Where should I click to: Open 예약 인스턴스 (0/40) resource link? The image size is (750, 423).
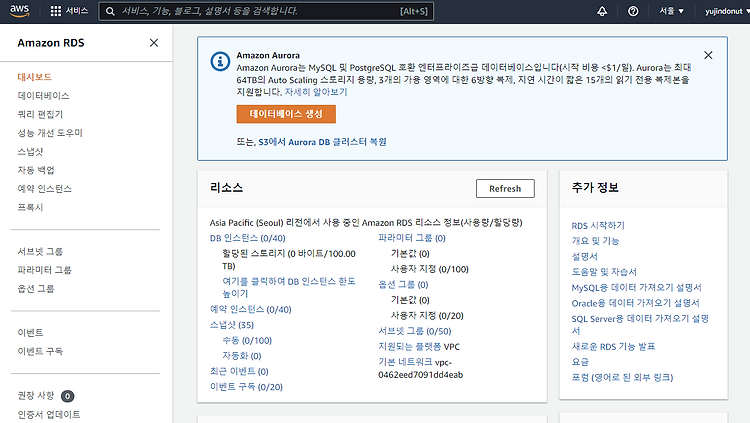click(251, 310)
